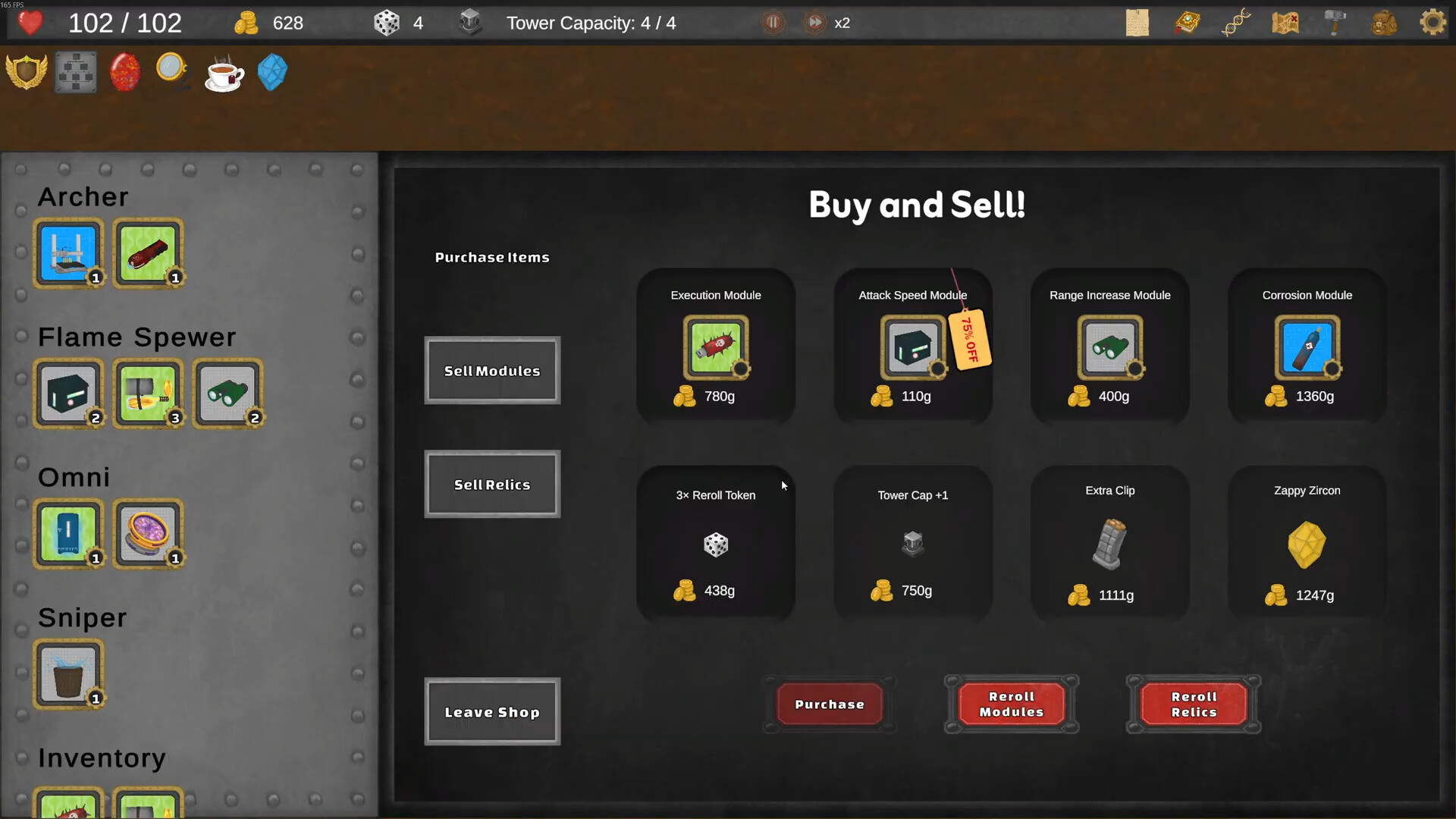
Task: Select the 3× Reroll Token item
Action: coord(716,544)
